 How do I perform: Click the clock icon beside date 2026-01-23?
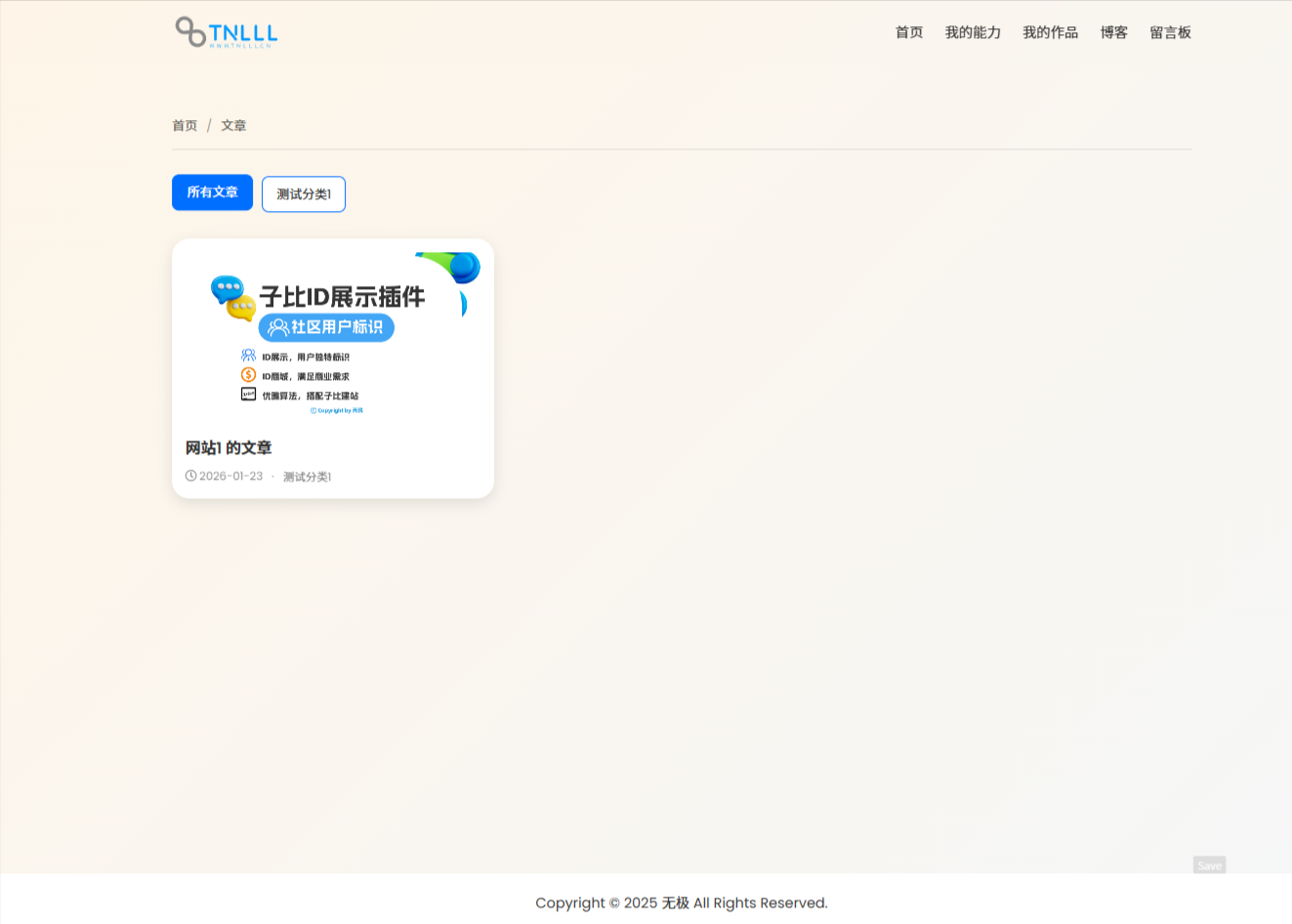tap(190, 476)
